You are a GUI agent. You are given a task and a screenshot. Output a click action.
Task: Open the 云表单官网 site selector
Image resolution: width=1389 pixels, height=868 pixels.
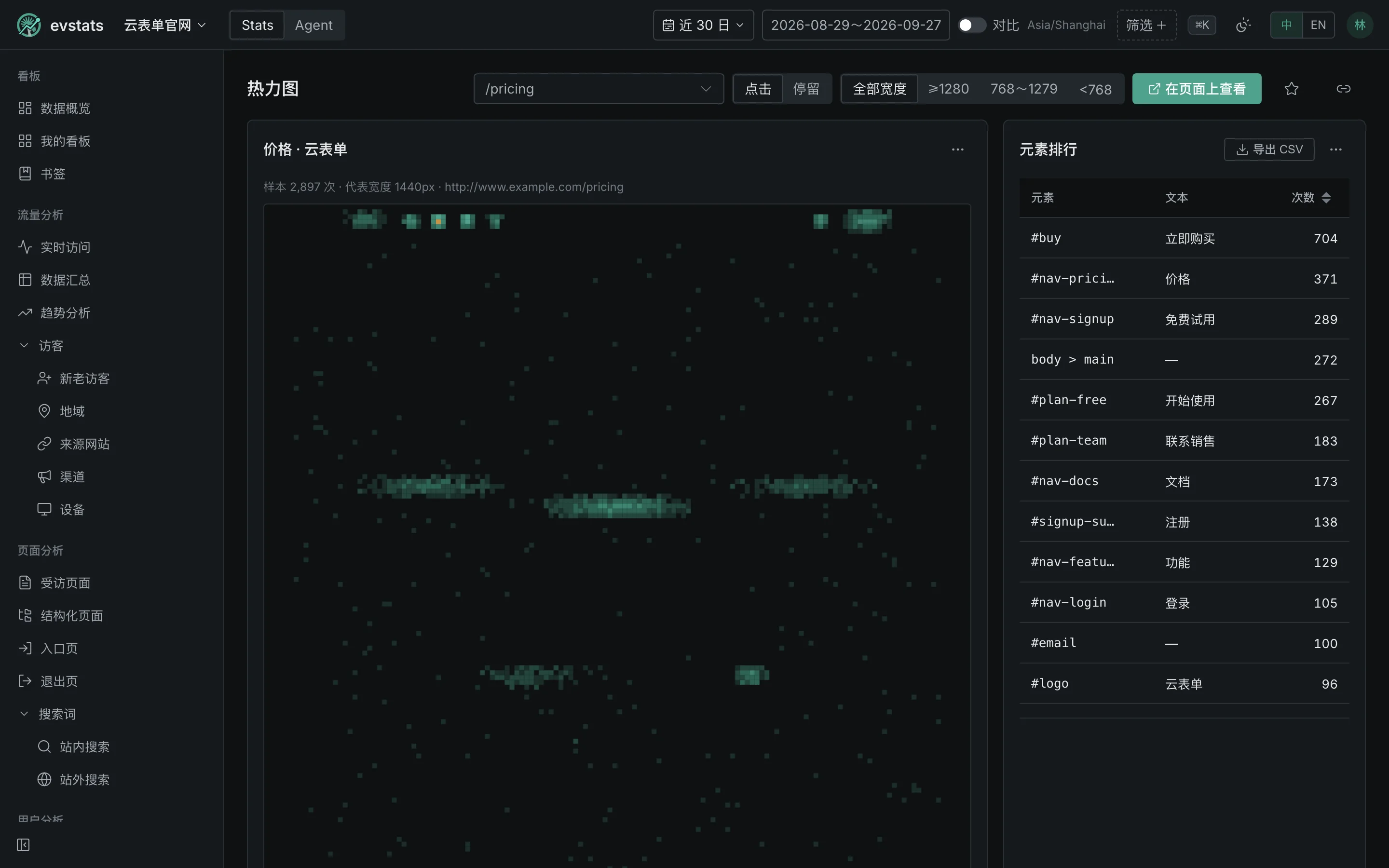point(165,25)
